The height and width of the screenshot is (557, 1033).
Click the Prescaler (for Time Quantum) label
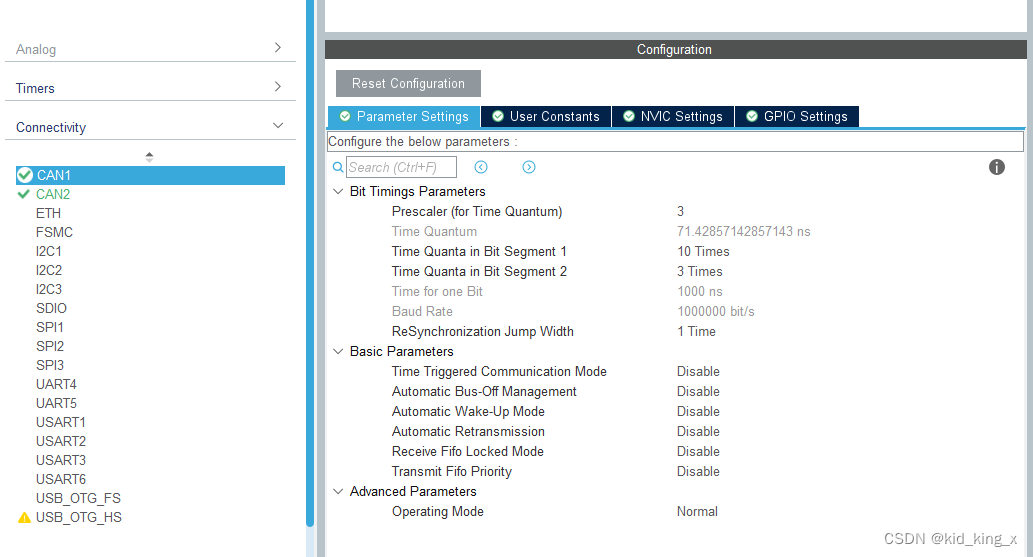pos(477,212)
